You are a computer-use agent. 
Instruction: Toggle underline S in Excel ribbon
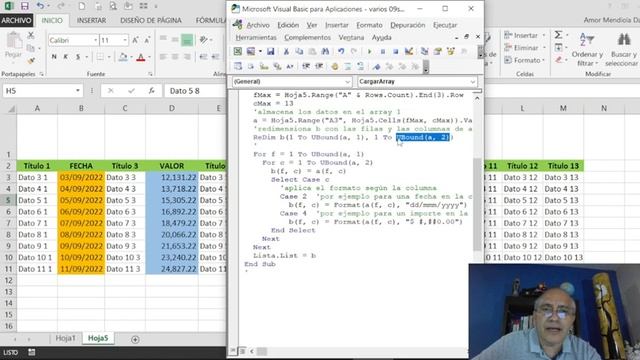(78, 57)
